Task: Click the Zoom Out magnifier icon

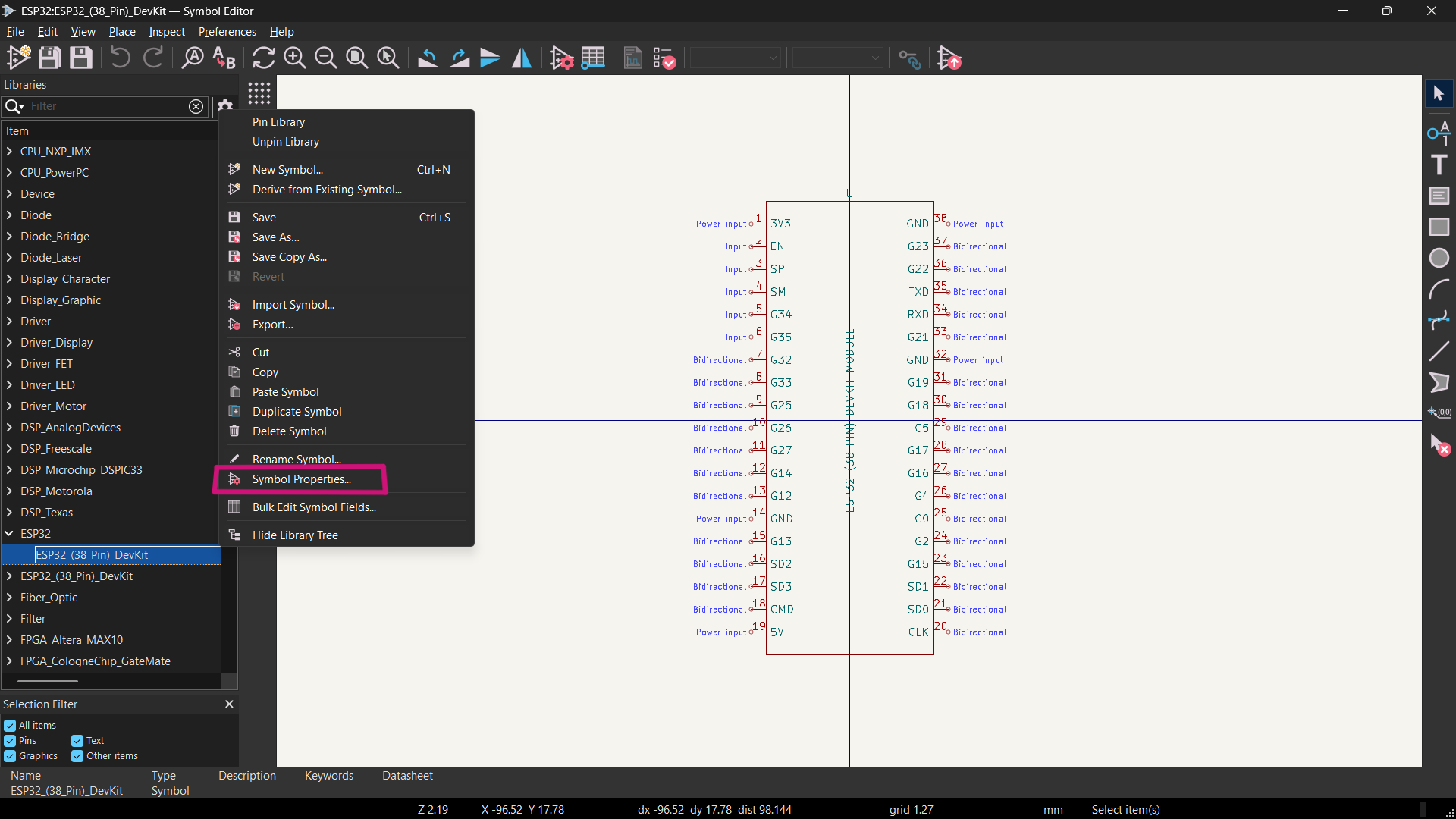Action: click(325, 58)
